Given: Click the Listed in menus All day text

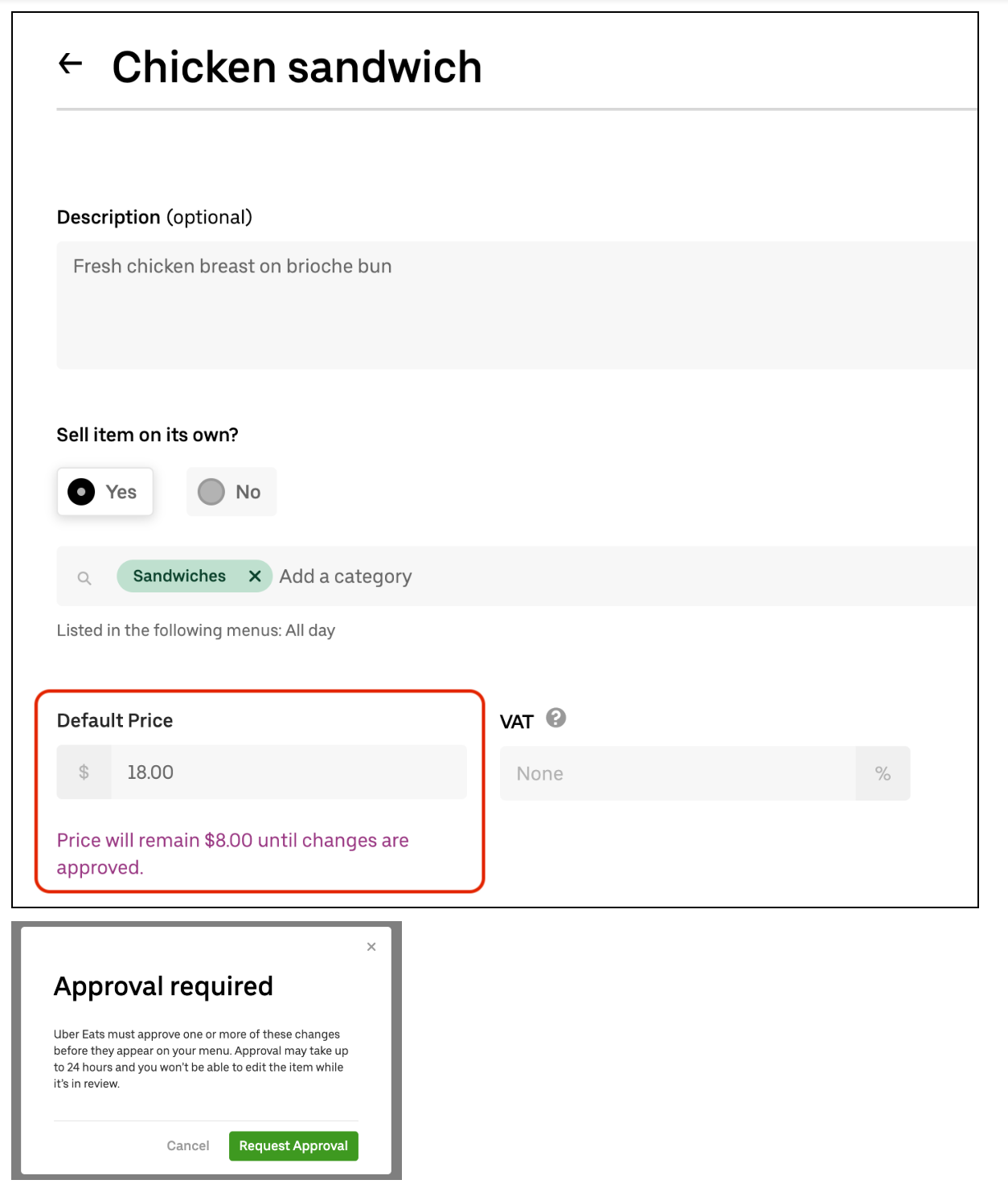Looking at the screenshot, I should pos(195,631).
